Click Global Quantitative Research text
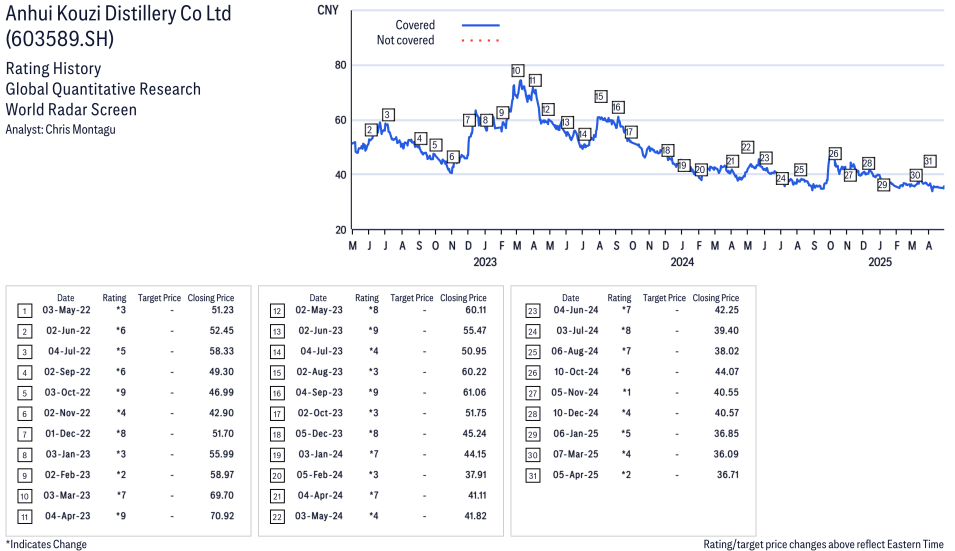955x551 pixels. 103,89
